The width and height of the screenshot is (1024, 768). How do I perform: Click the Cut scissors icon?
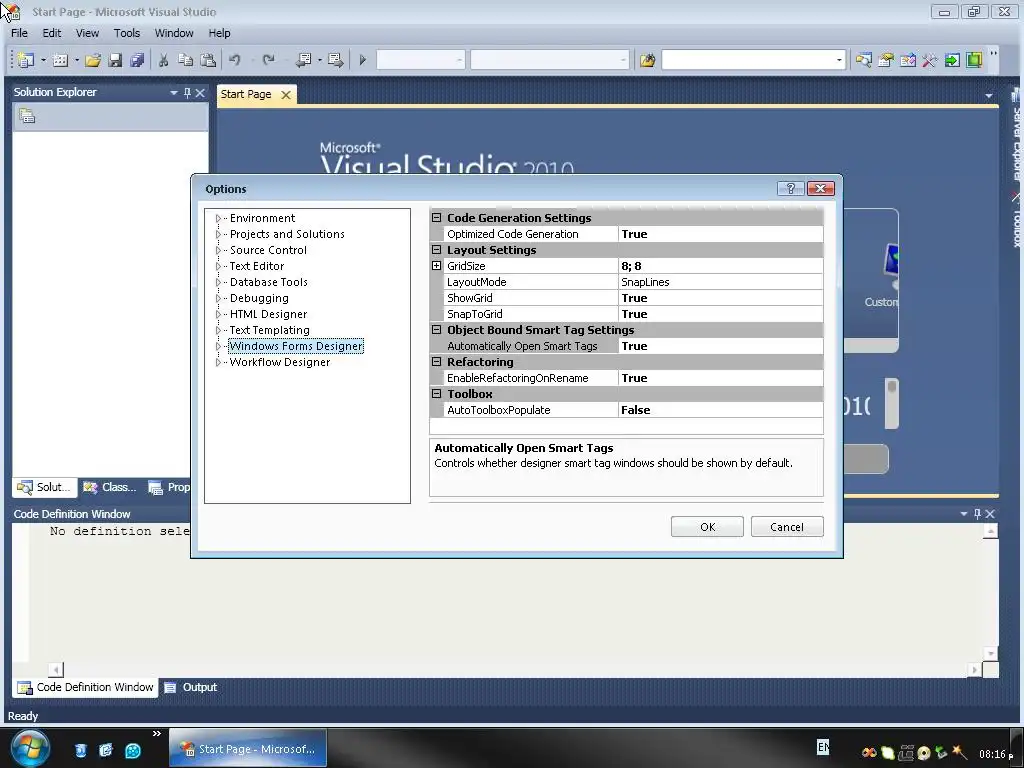[x=163, y=60]
